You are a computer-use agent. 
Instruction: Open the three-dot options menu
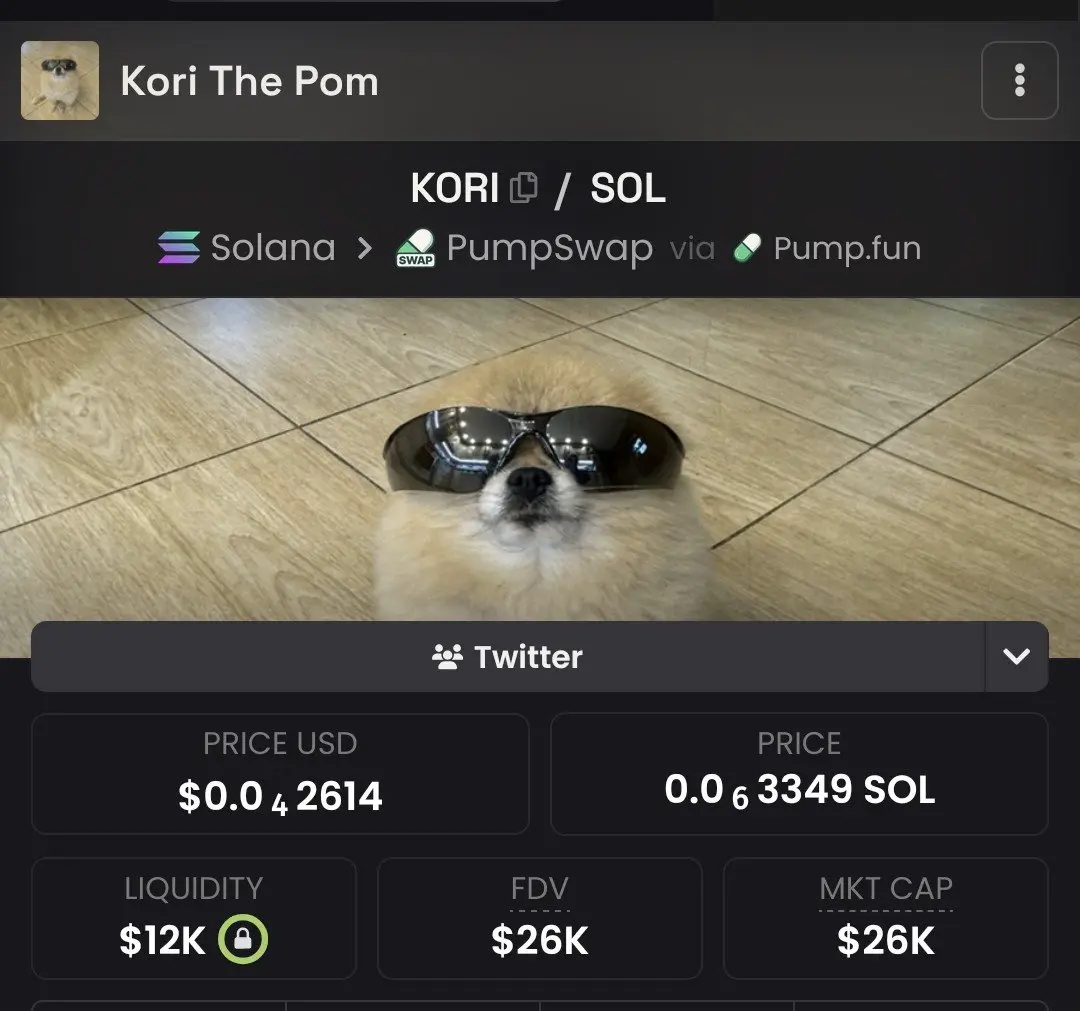point(1019,81)
